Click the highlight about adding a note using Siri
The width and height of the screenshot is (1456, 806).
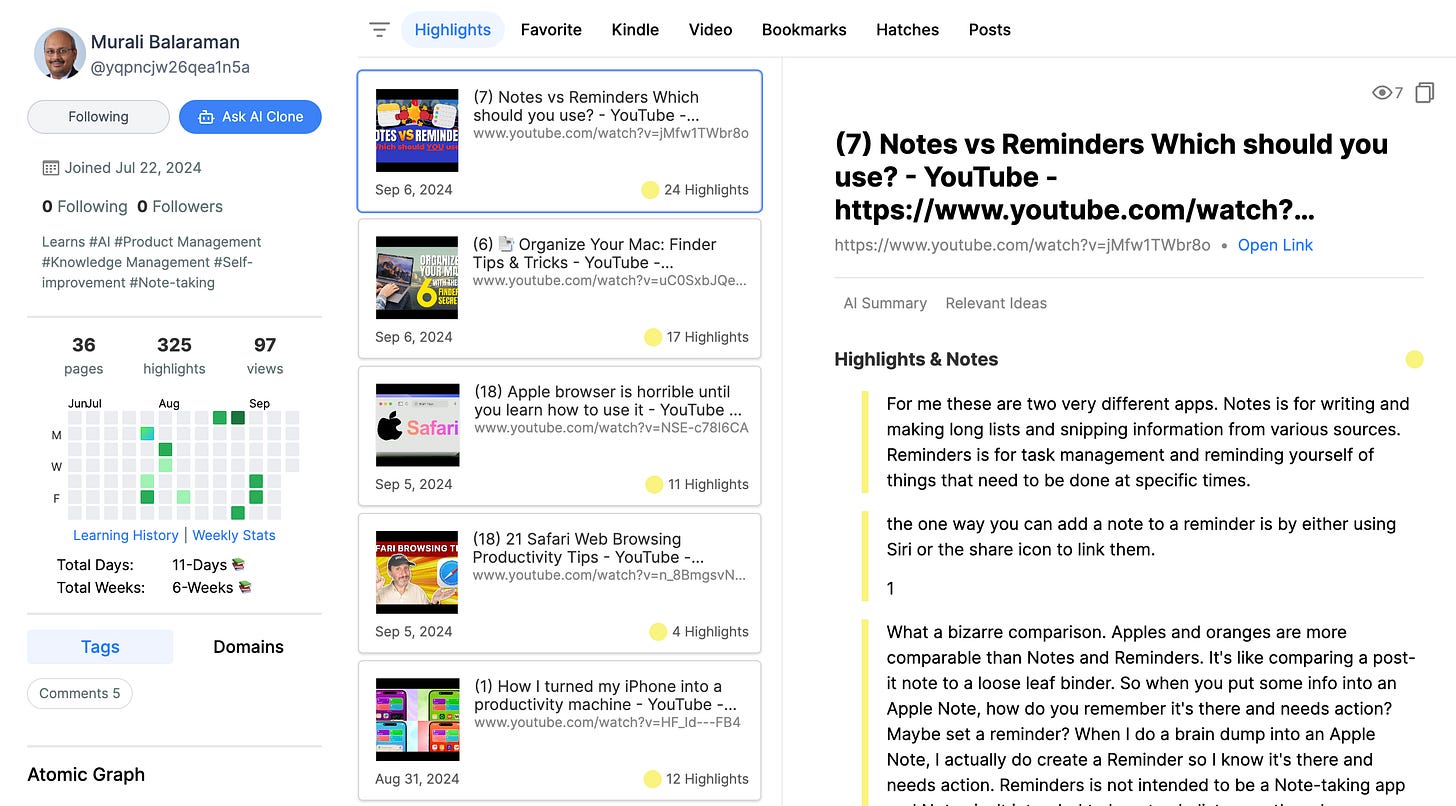click(x=1141, y=536)
